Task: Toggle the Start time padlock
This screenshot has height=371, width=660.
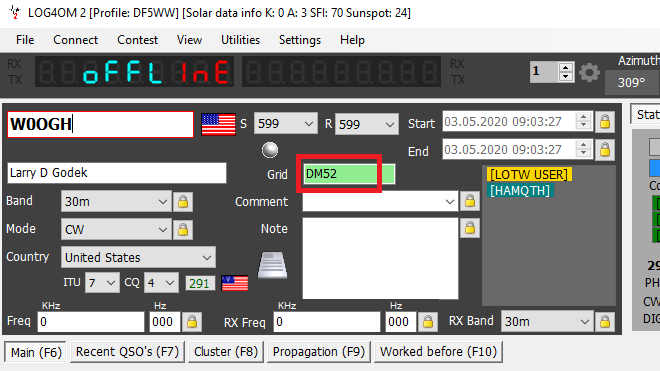Action: [x=605, y=122]
